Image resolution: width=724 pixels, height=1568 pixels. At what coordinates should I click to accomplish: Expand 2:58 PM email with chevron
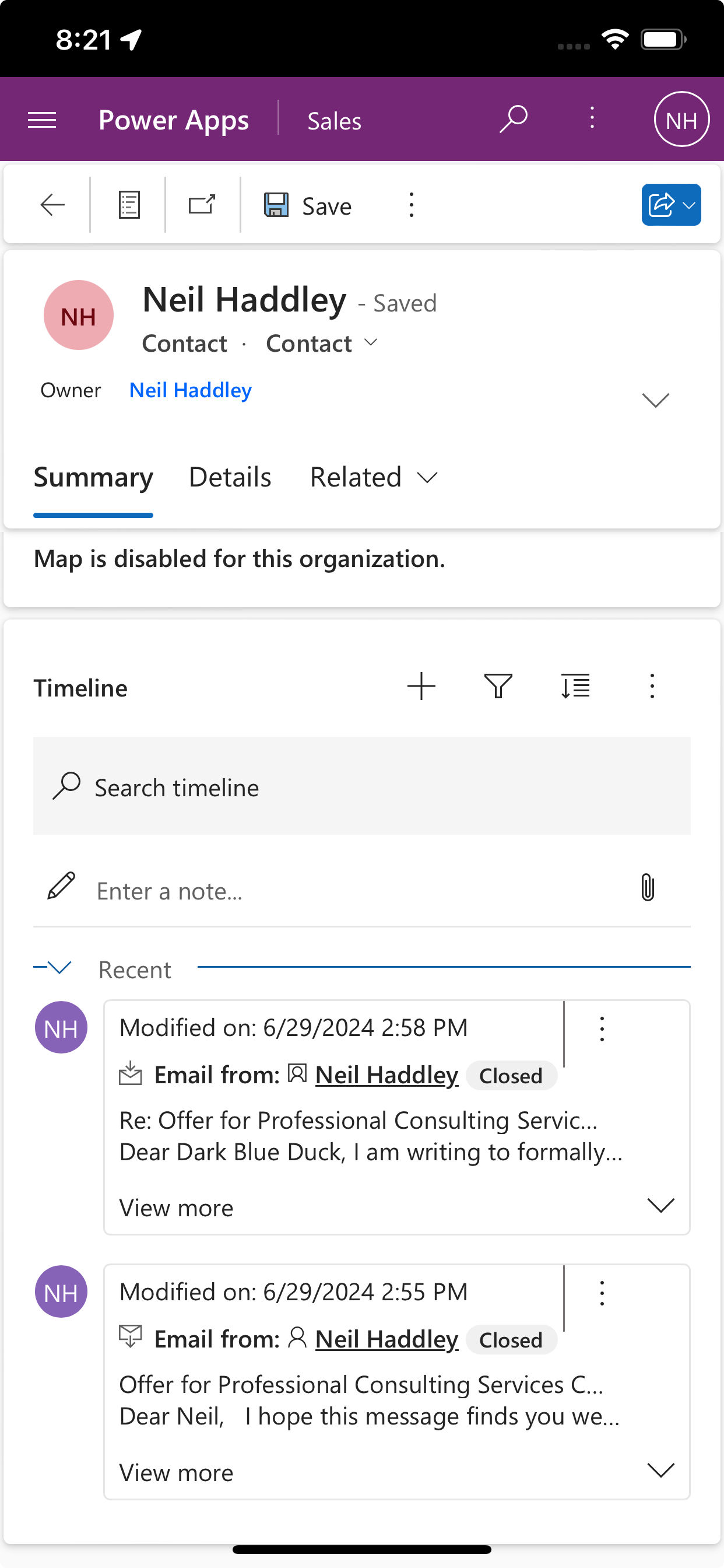(x=660, y=1206)
